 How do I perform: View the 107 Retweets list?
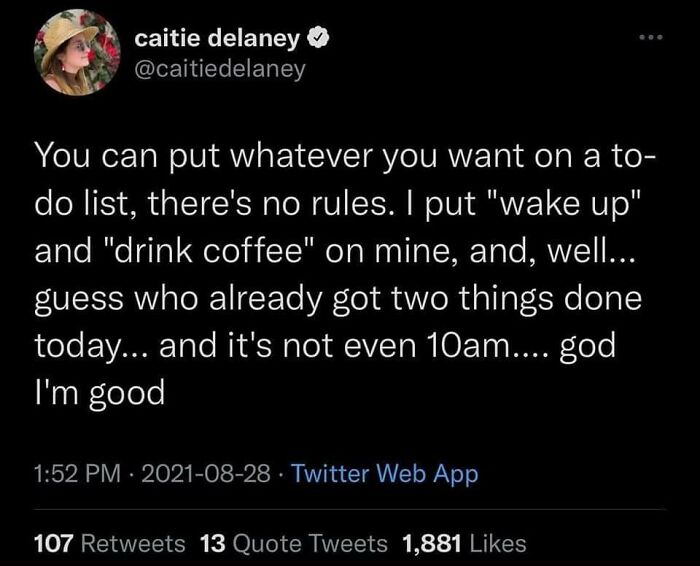click(x=109, y=542)
